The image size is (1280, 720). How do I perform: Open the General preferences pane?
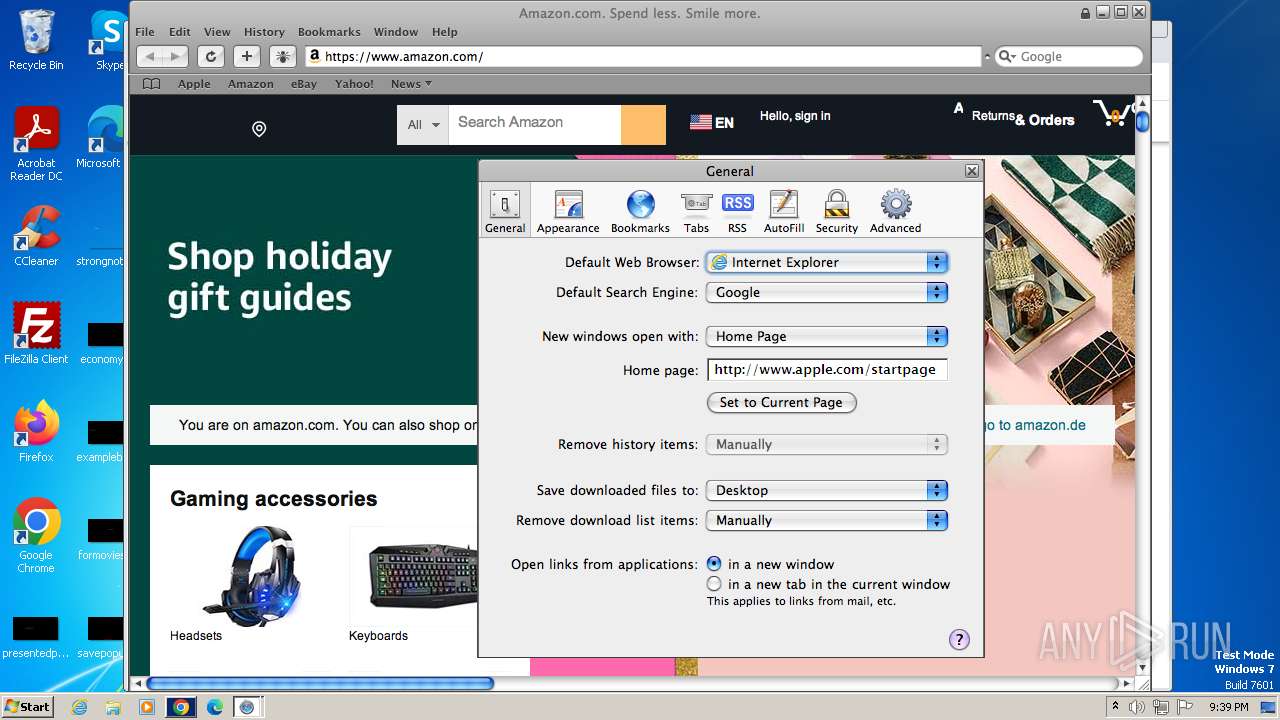coord(505,211)
